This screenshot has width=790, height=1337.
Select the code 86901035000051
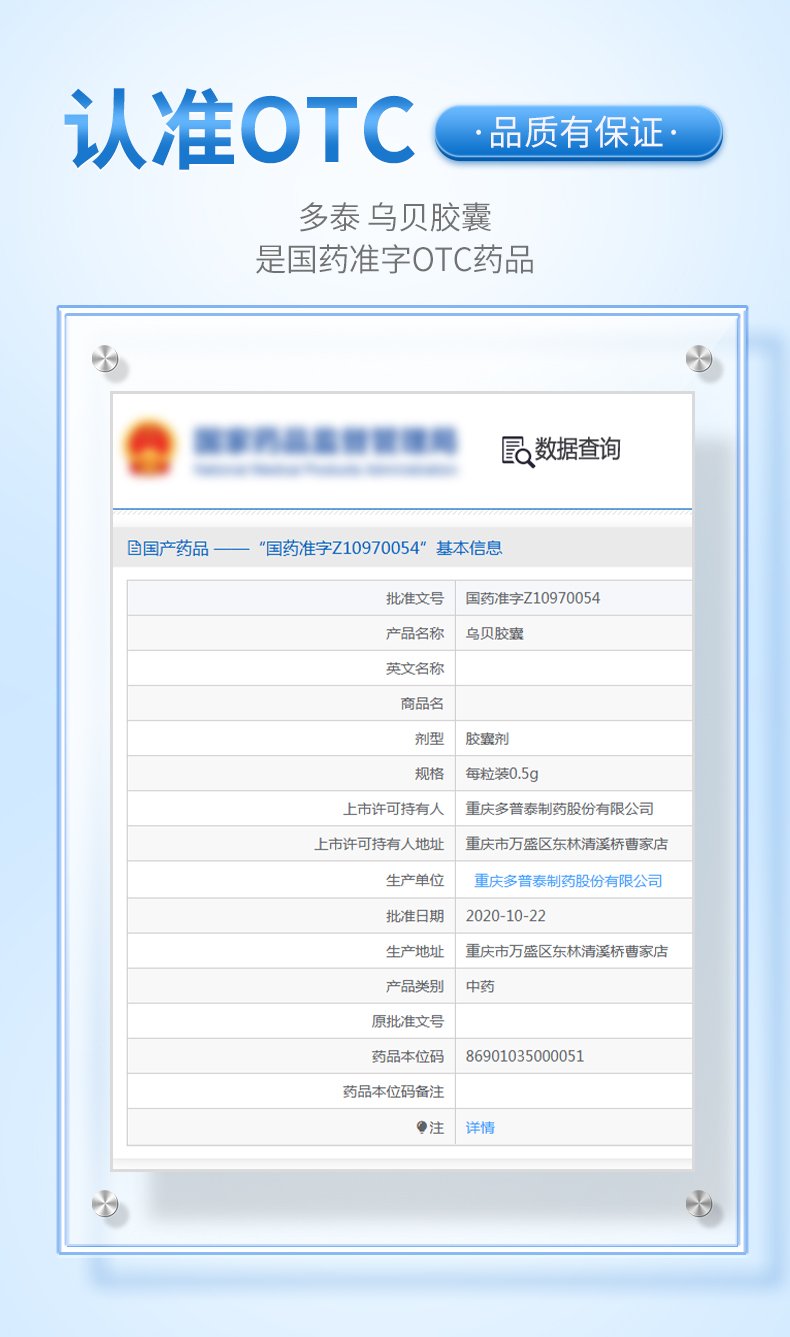[x=525, y=1056]
